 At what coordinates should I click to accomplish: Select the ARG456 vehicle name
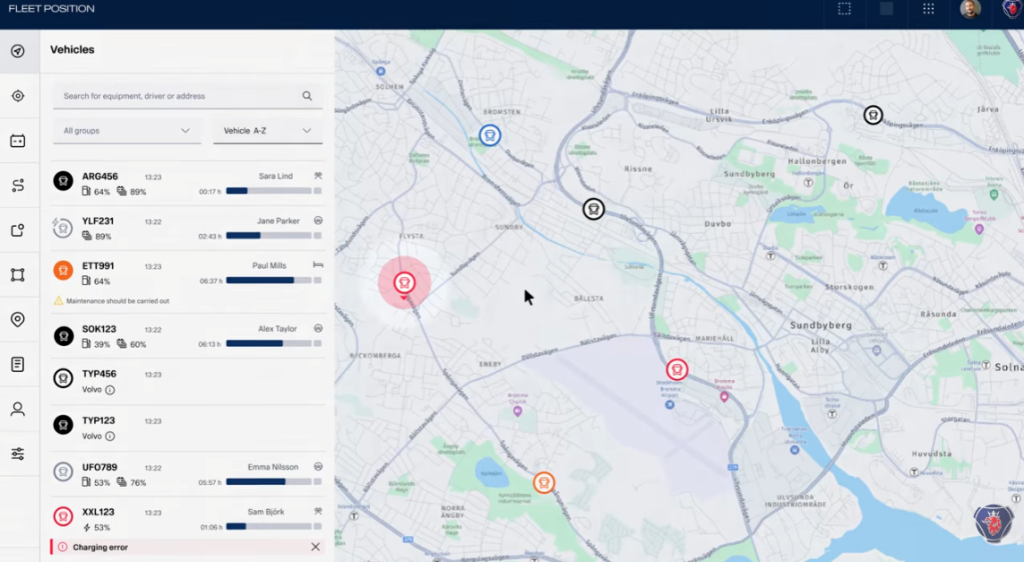pyautogui.click(x=100, y=176)
